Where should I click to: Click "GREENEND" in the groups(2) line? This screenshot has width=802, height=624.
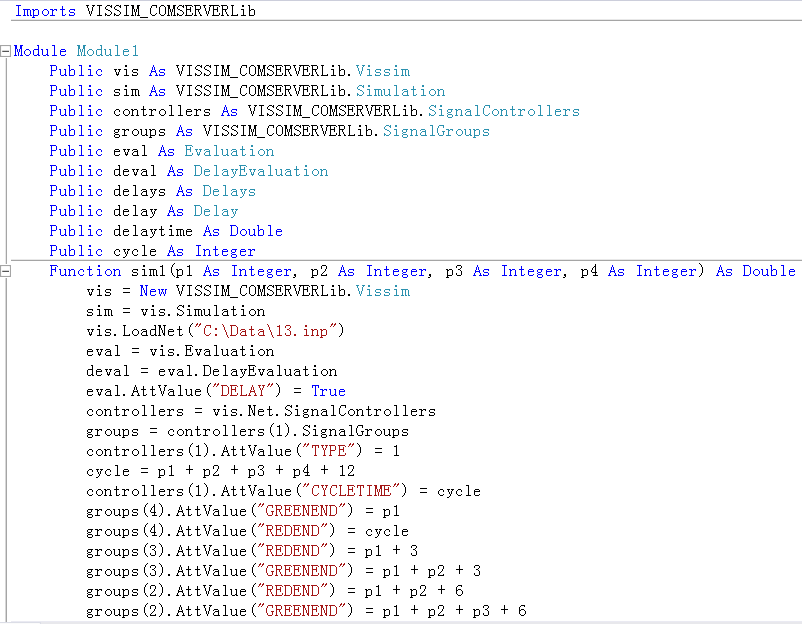pyautogui.click(x=302, y=611)
